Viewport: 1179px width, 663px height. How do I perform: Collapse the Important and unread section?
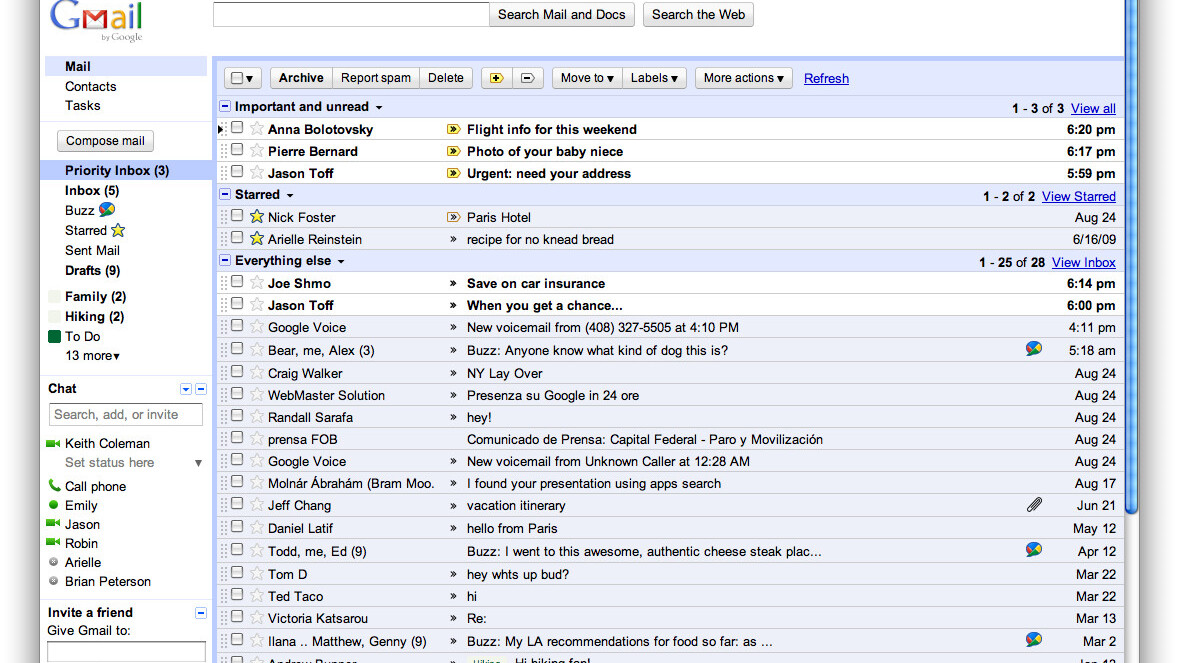click(225, 107)
